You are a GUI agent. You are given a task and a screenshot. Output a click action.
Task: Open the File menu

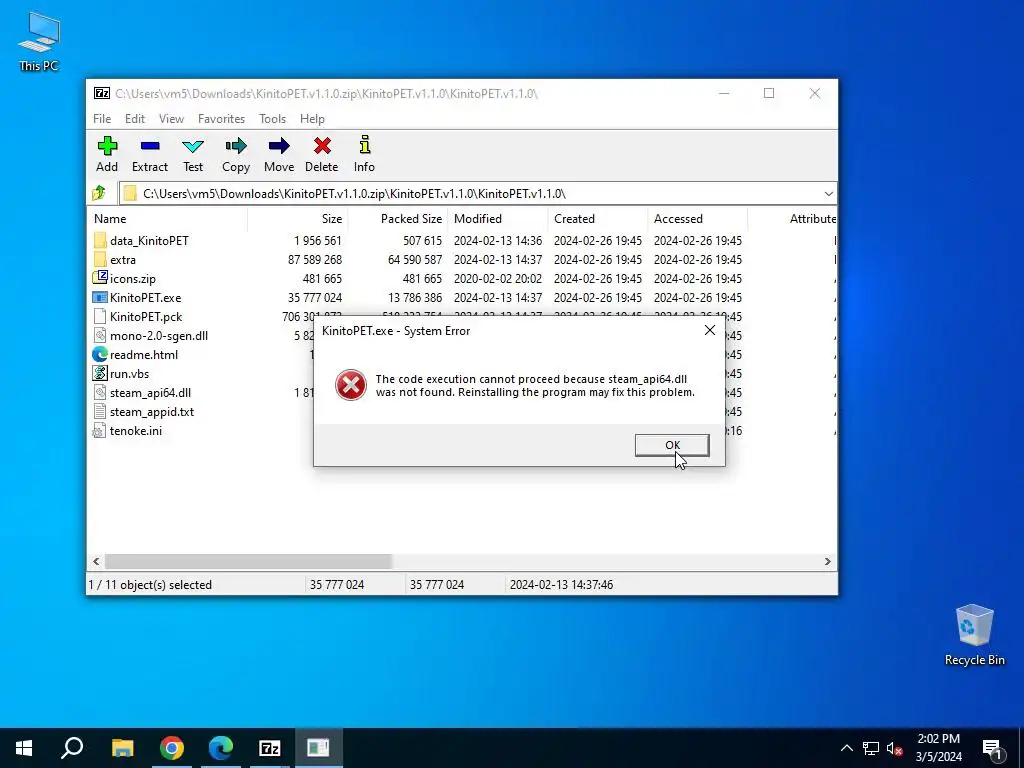102,119
